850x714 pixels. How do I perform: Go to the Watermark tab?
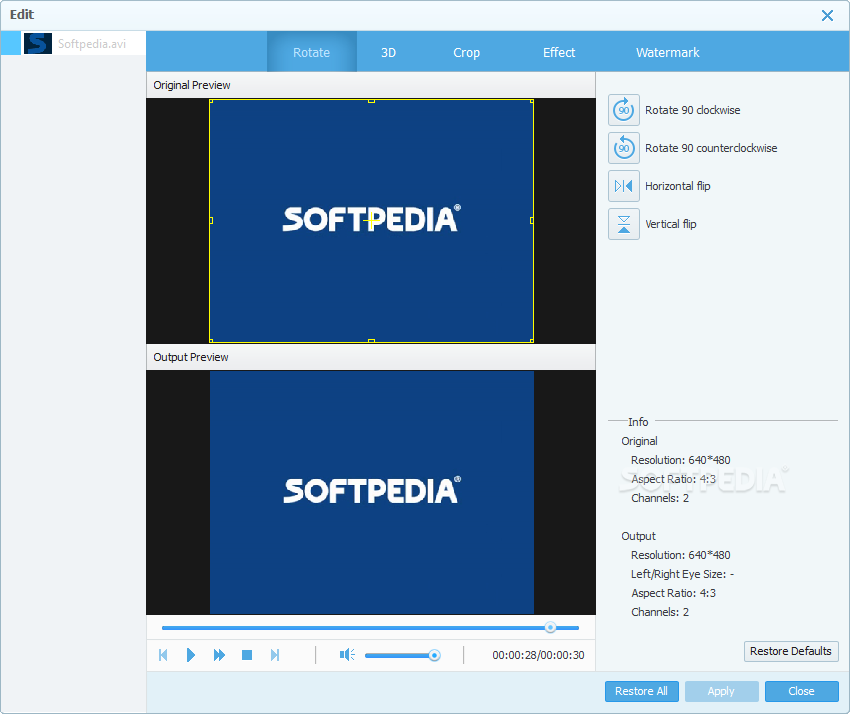667,53
